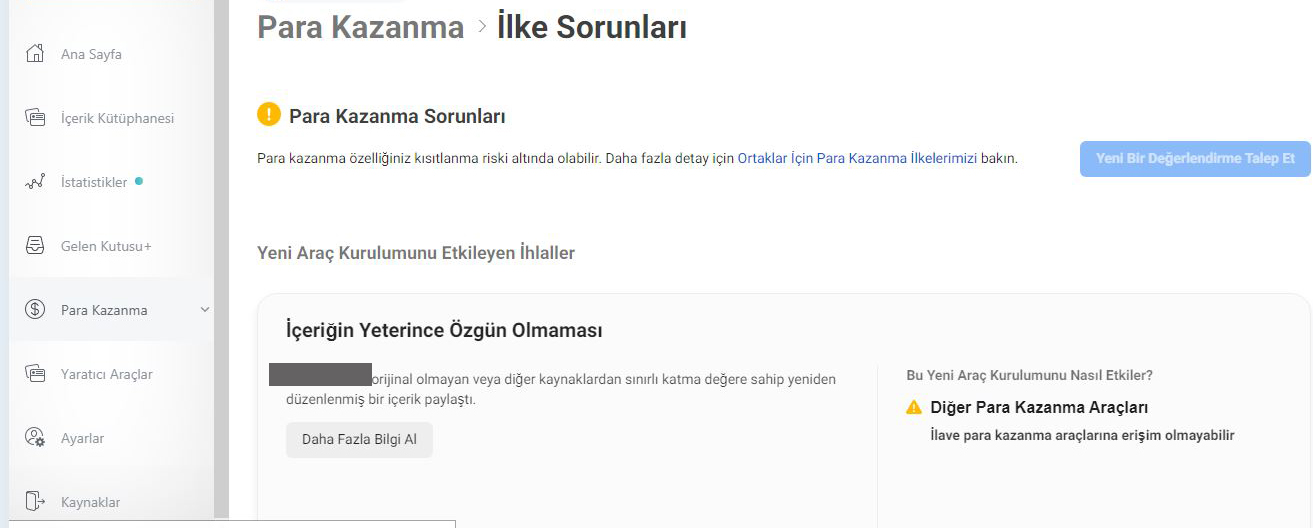1313x528 pixels.
Task: Expand the Para Kazanma chevron arrow
Action: (x=205, y=310)
